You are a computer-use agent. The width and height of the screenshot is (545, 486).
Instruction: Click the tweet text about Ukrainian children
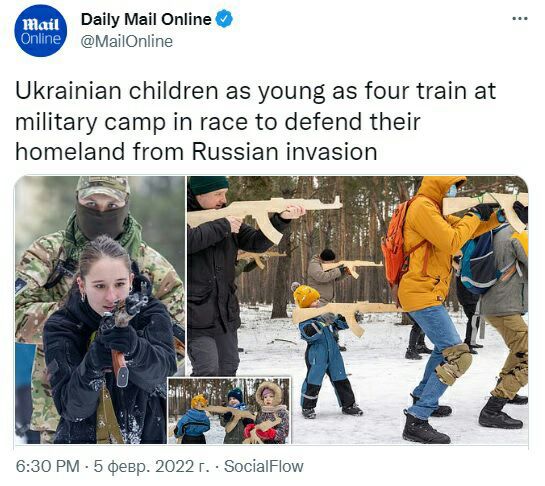(255, 121)
